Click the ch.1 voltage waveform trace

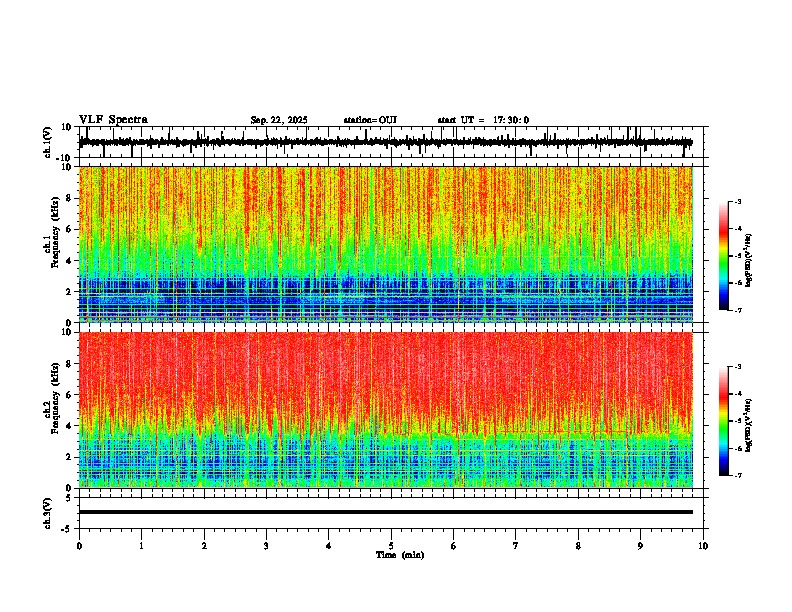click(x=385, y=142)
